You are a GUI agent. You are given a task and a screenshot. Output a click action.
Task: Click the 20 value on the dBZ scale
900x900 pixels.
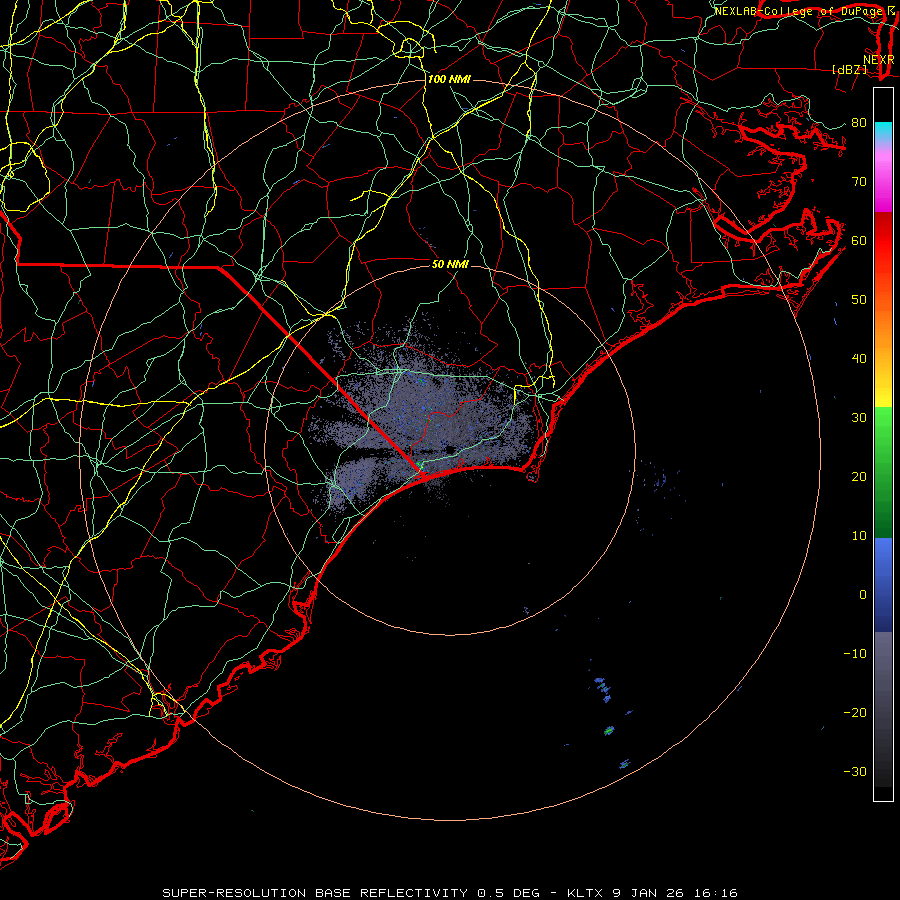coord(859,476)
